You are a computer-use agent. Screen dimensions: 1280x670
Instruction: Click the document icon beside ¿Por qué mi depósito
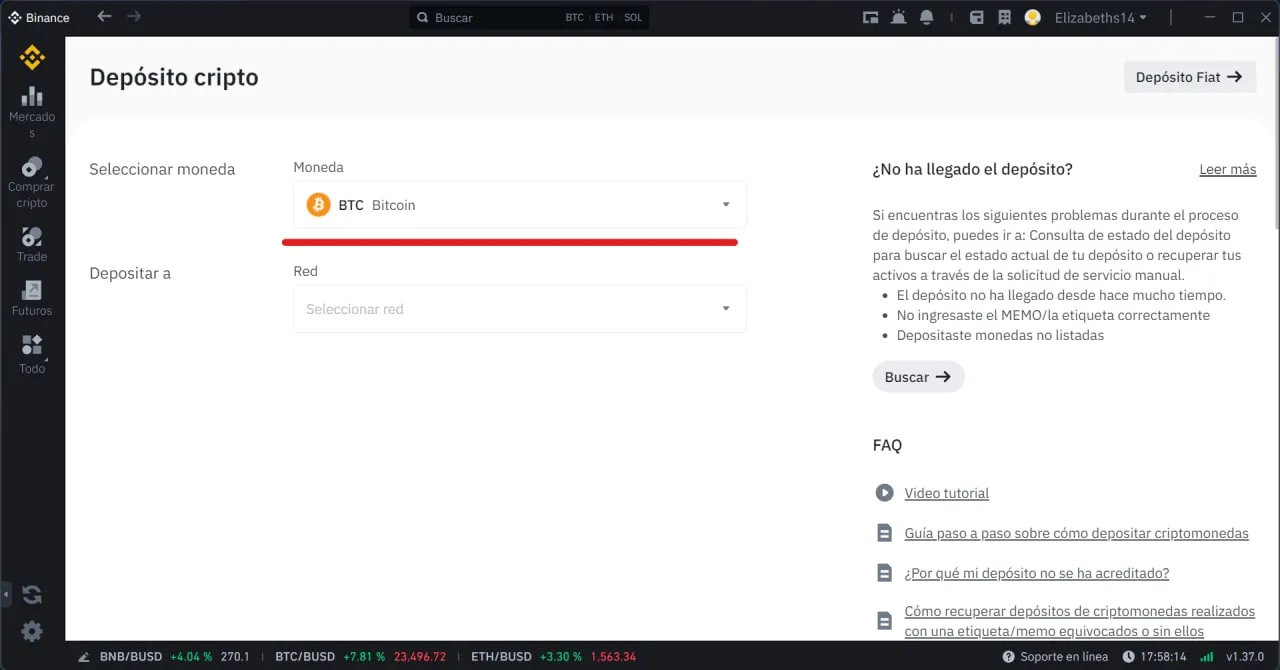[884, 573]
